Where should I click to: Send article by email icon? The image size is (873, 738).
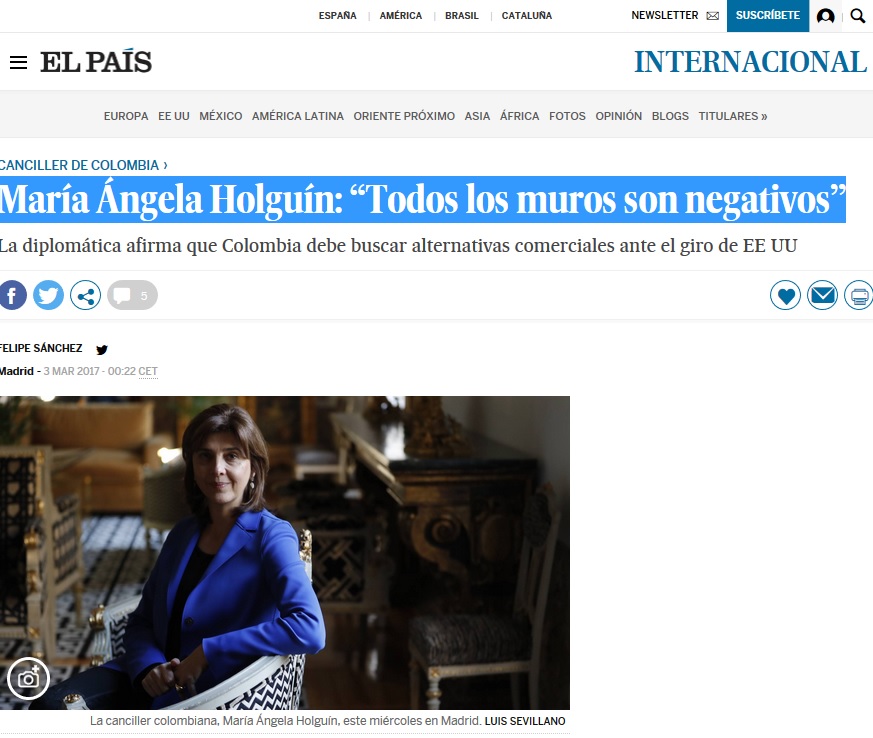[x=822, y=295]
